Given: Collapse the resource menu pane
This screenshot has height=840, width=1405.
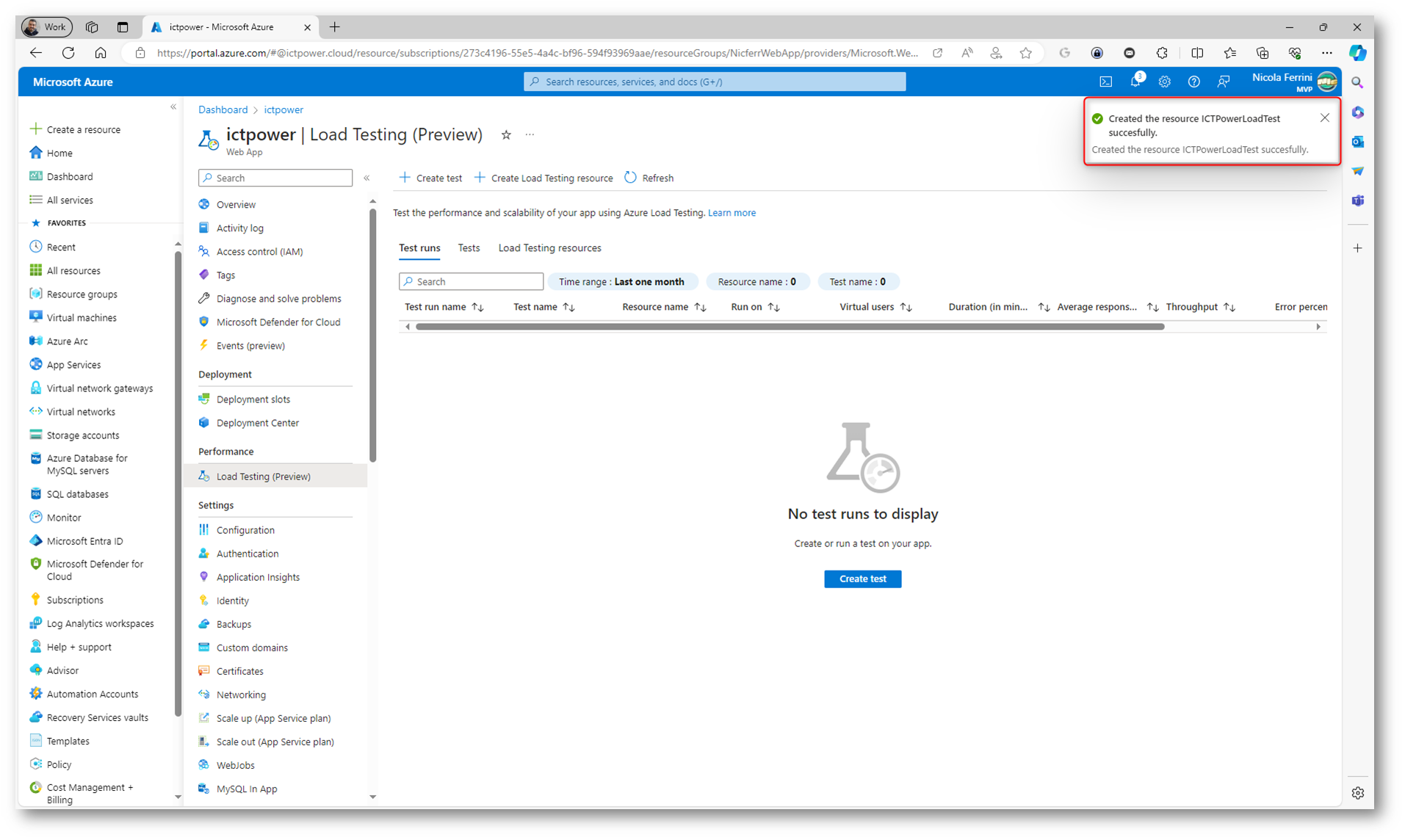Looking at the screenshot, I should (x=366, y=178).
